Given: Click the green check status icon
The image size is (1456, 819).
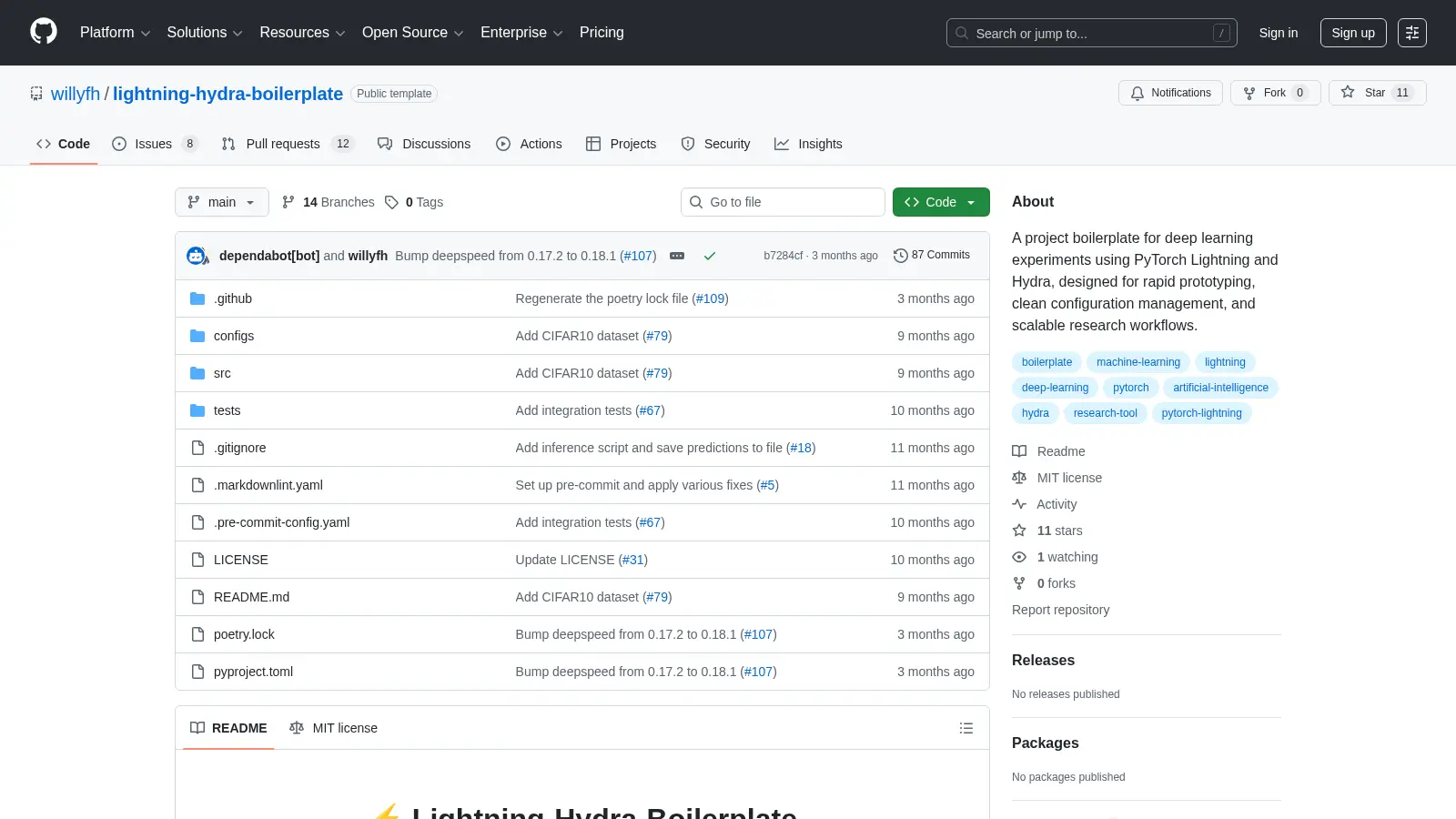Looking at the screenshot, I should [x=710, y=256].
